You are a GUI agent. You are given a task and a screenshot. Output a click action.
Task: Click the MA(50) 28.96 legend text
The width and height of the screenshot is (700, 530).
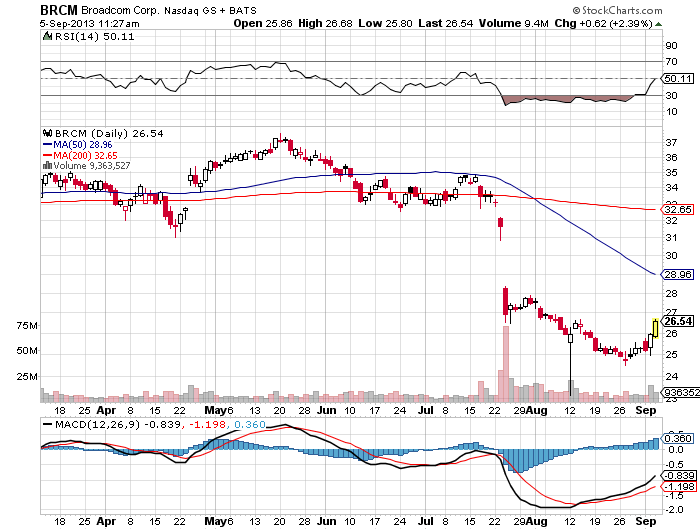pos(83,145)
